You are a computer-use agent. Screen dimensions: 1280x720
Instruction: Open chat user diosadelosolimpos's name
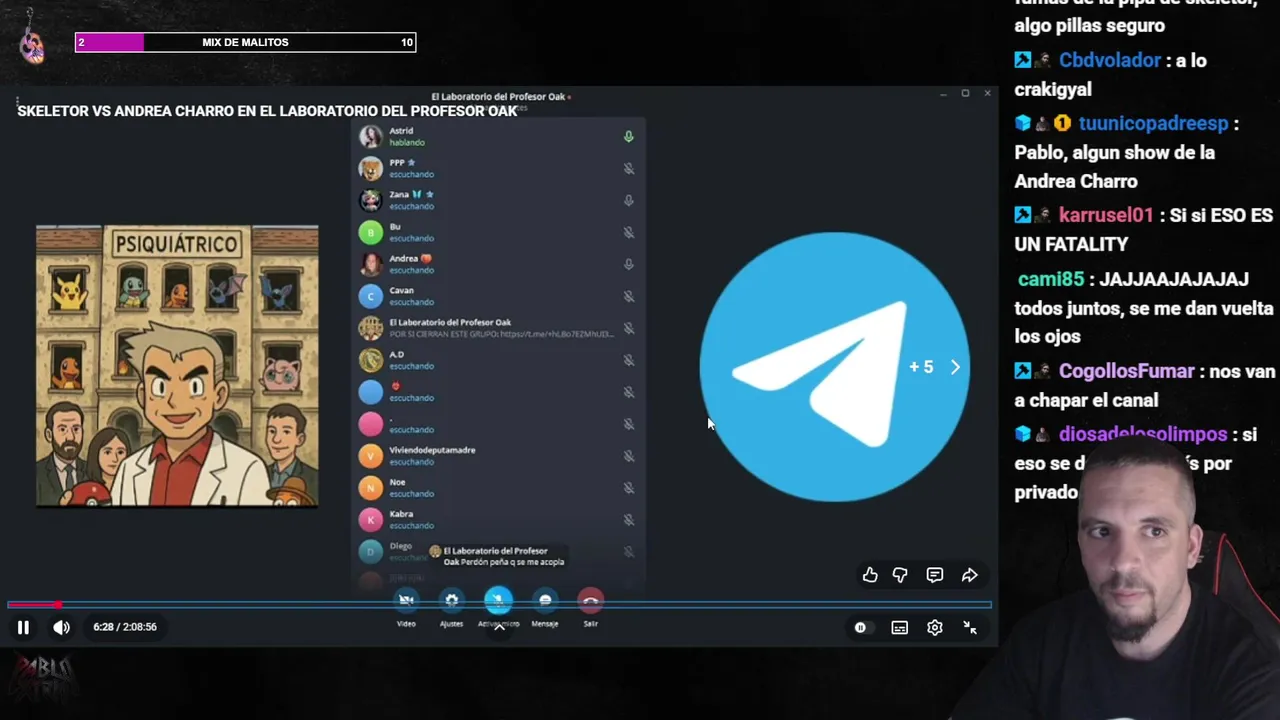click(1143, 434)
